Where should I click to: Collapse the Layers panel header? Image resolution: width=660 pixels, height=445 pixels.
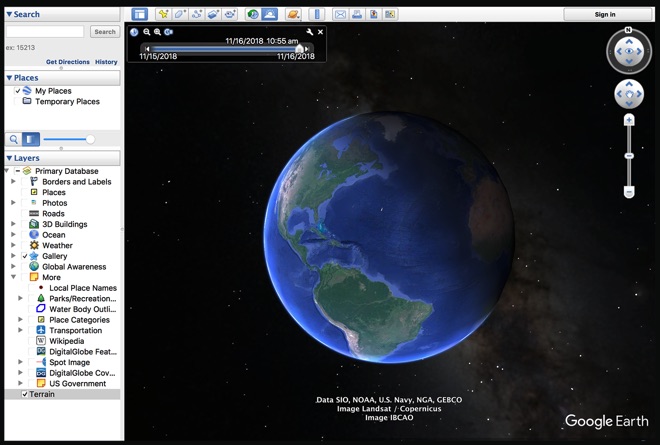coord(10,158)
